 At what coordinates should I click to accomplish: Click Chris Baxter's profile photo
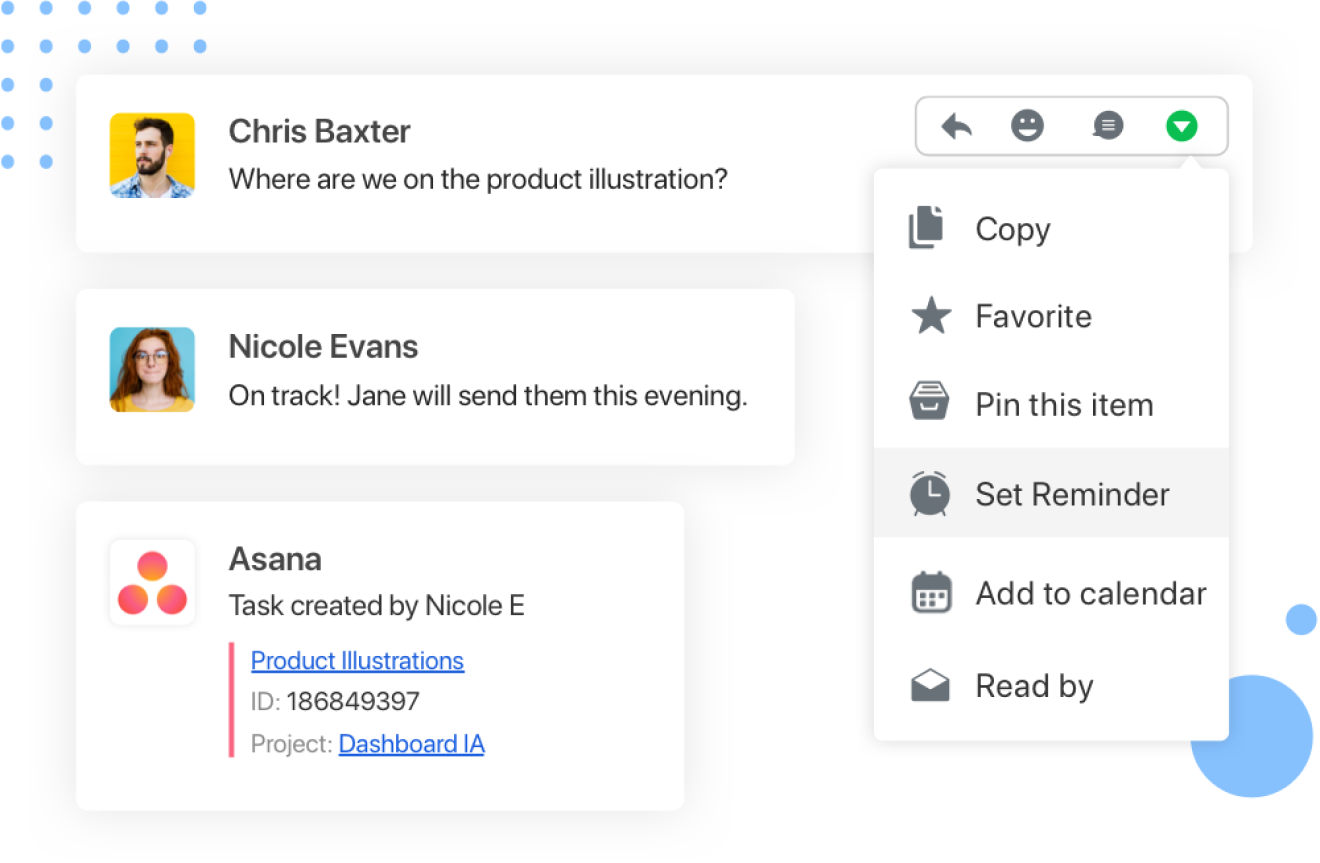pyautogui.click(x=152, y=155)
